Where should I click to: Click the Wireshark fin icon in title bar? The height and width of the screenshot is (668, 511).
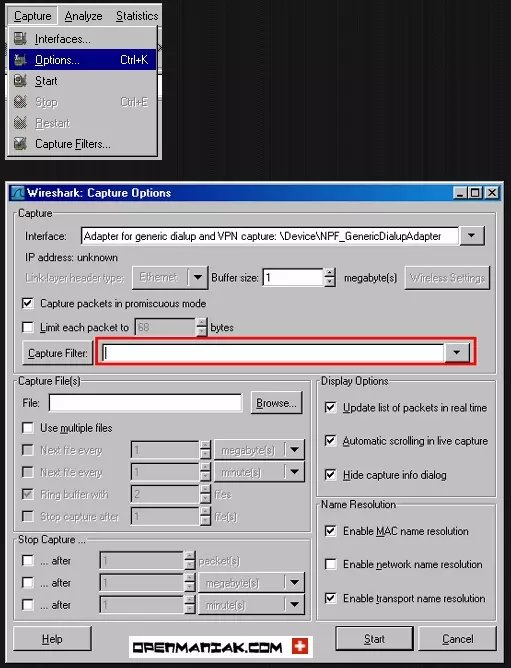[17, 193]
